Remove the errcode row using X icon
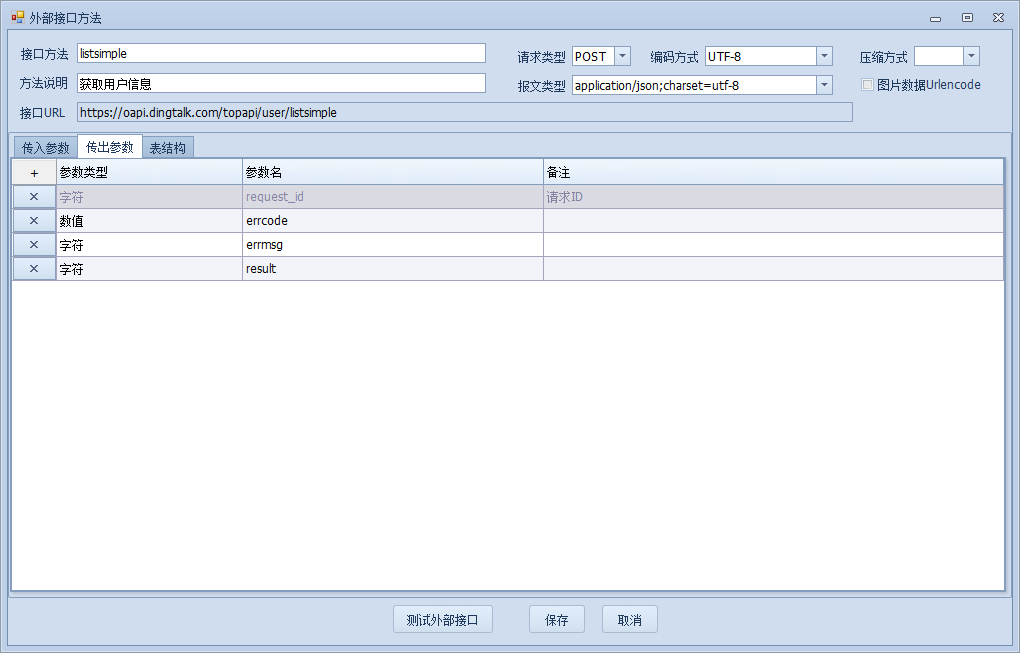This screenshot has width=1020, height=653. (34, 221)
